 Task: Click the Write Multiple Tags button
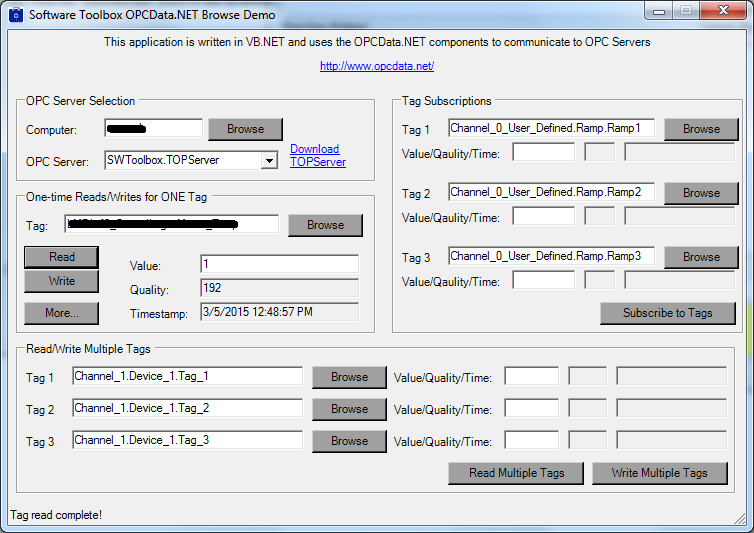[x=659, y=473]
